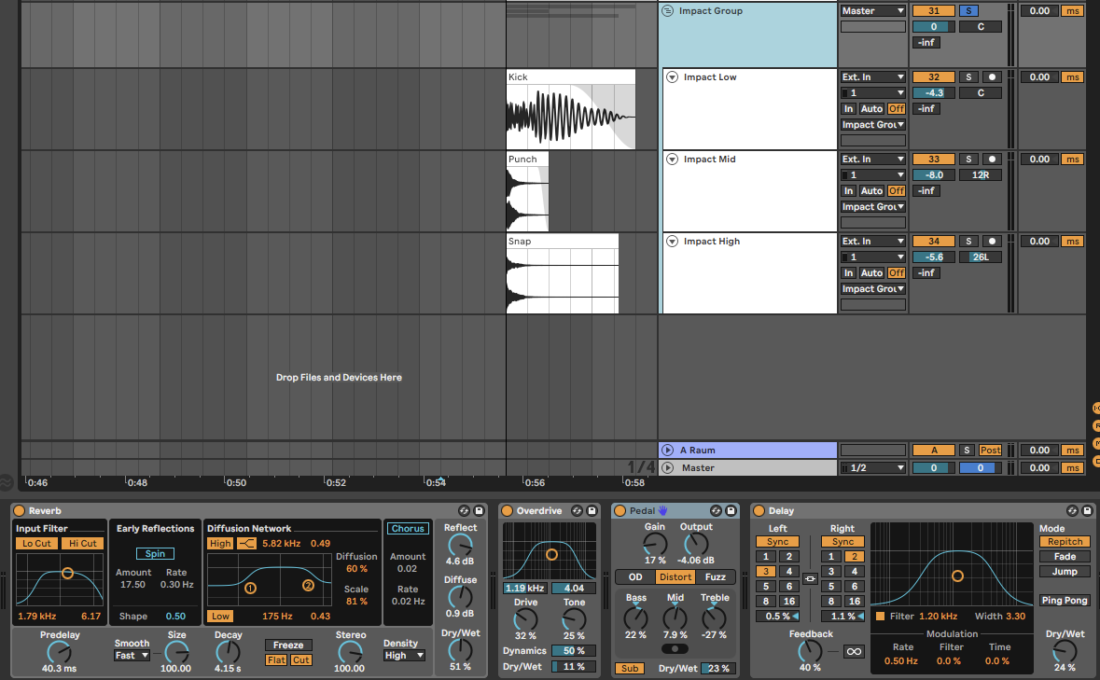Save the Delay preset with disk icon
The image size is (1100, 680).
click(x=1087, y=511)
